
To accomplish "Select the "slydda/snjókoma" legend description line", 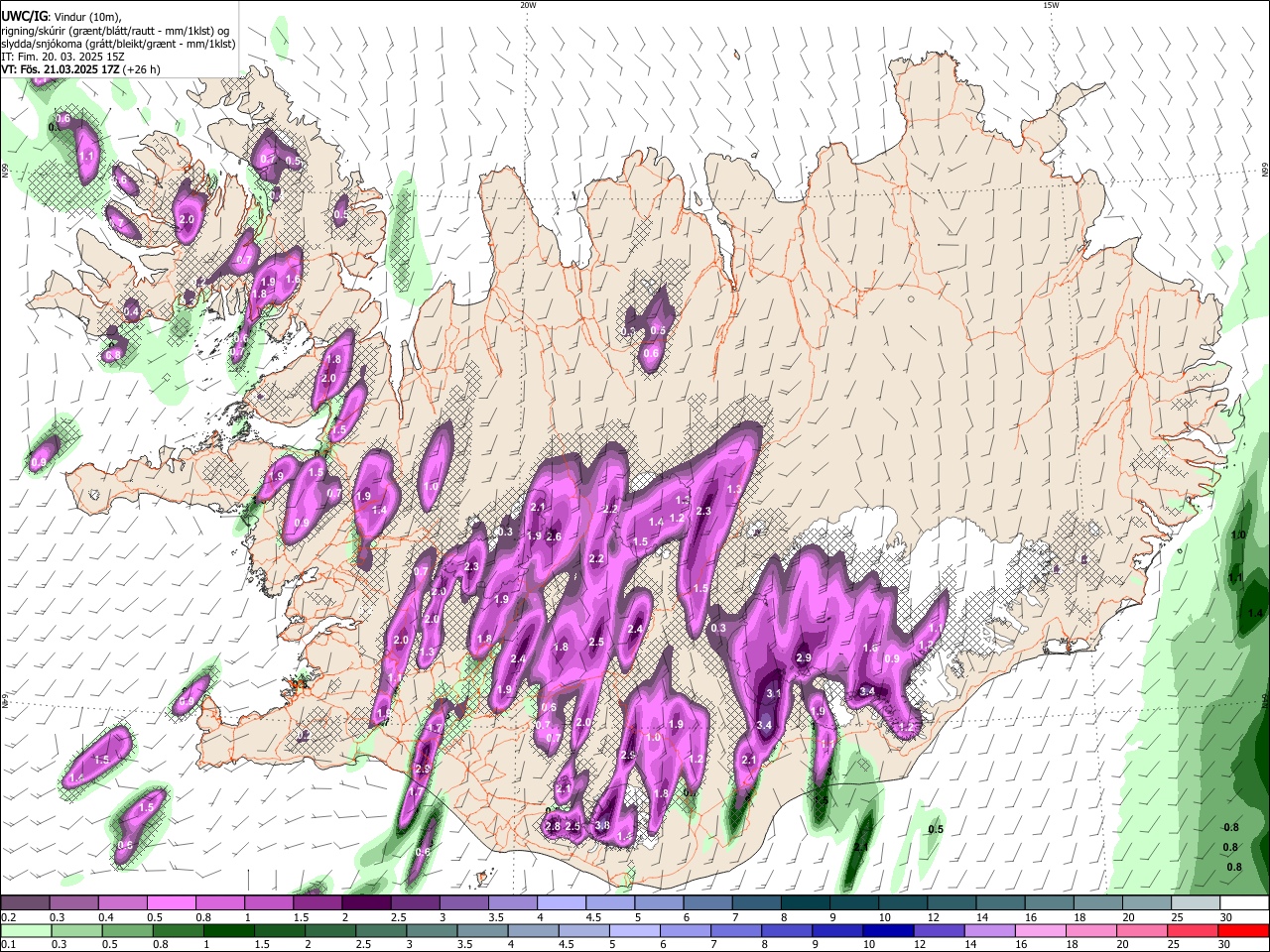I will coord(118,44).
